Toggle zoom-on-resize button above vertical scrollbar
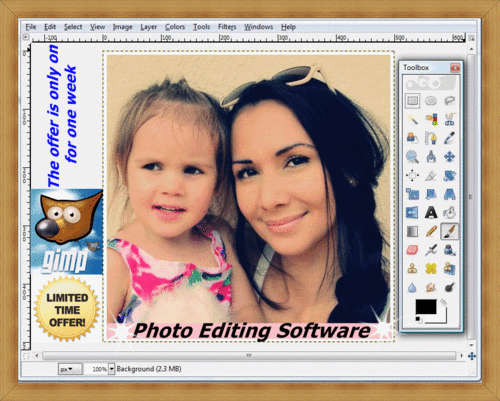This screenshot has width=500, height=401. (471, 38)
